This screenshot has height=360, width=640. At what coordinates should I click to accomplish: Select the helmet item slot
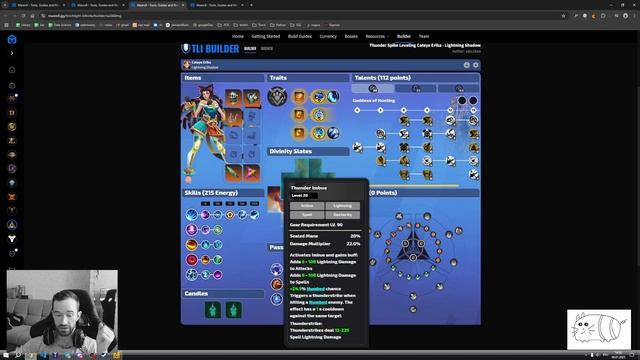(x=233, y=97)
